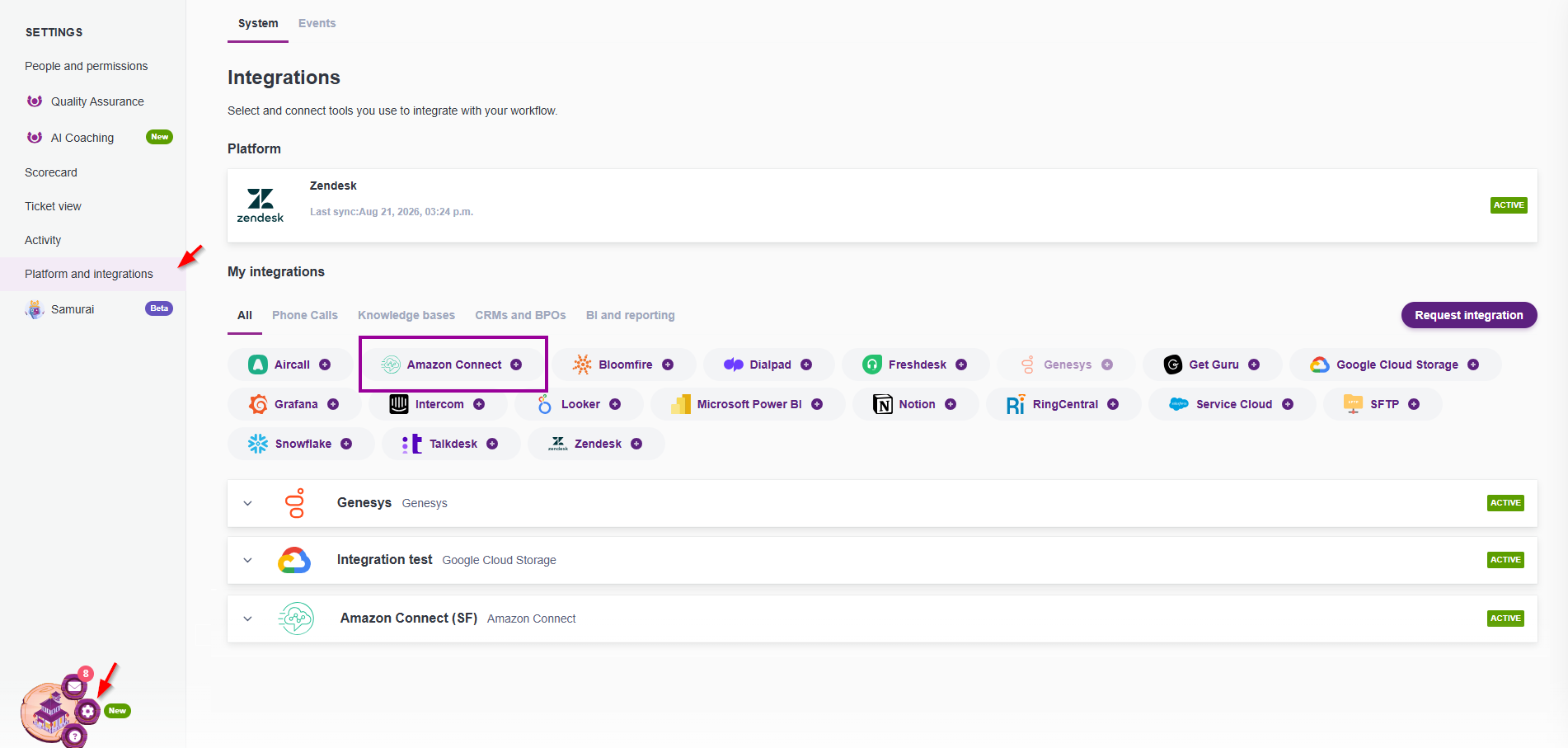Click the plus icon on the Freshdesk chip

(x=961, y=365)
